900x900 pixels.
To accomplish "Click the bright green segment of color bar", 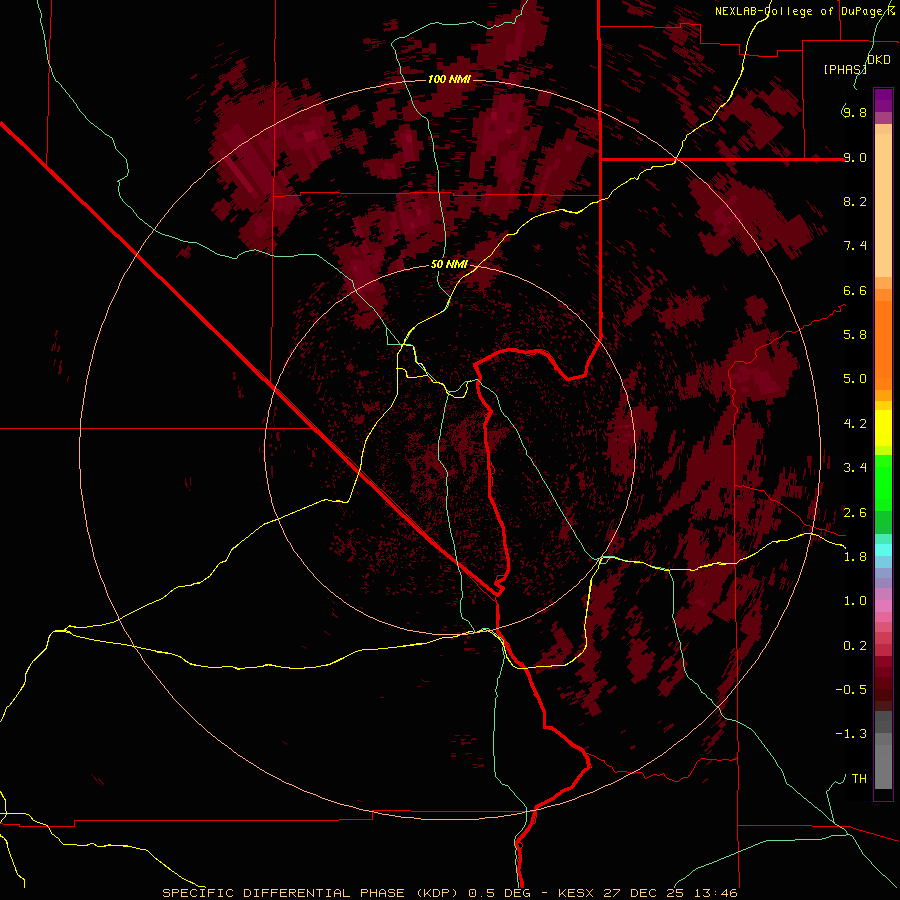I will 883,483.
